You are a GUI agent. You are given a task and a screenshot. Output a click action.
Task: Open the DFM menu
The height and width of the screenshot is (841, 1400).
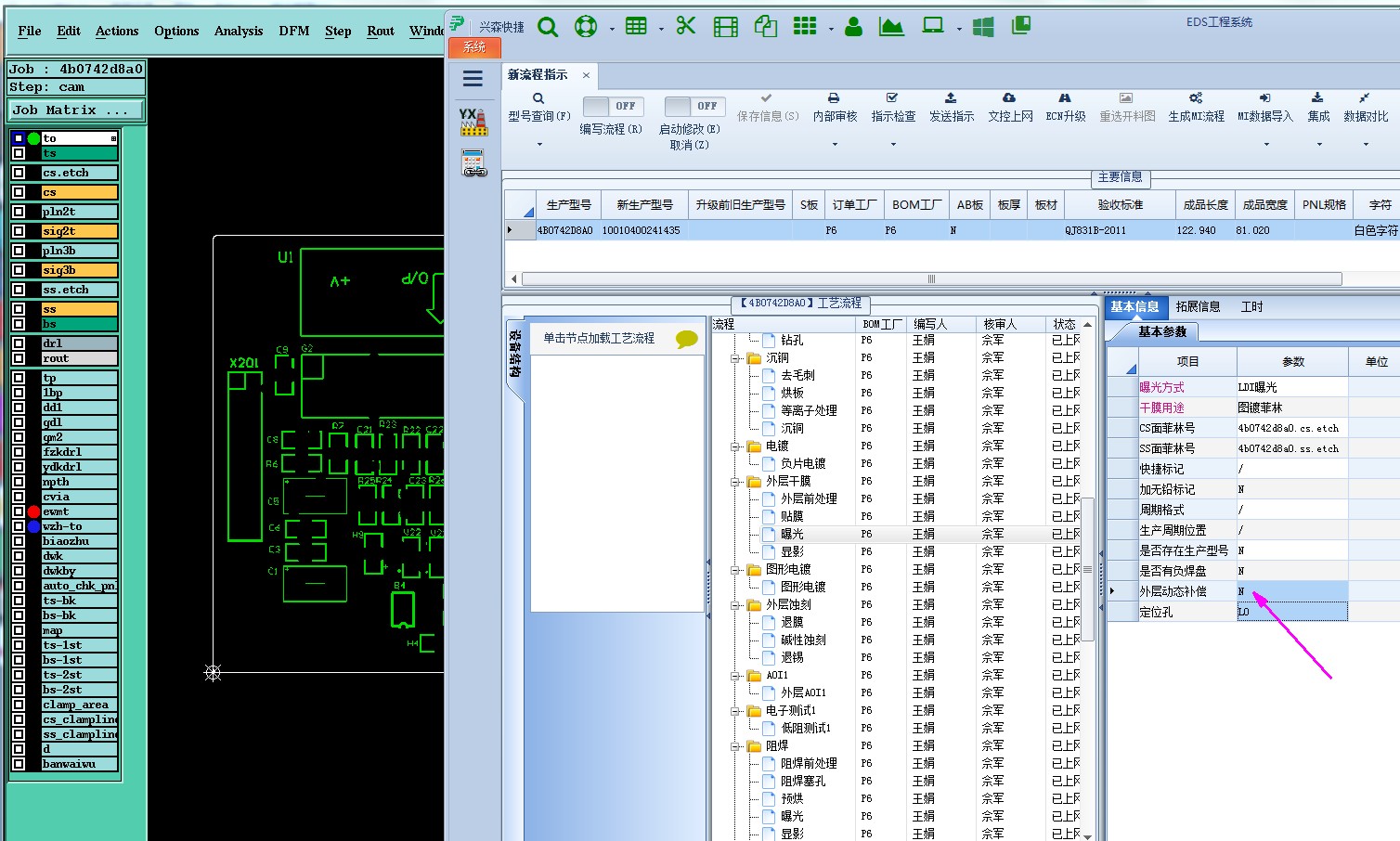pos(294,31)
